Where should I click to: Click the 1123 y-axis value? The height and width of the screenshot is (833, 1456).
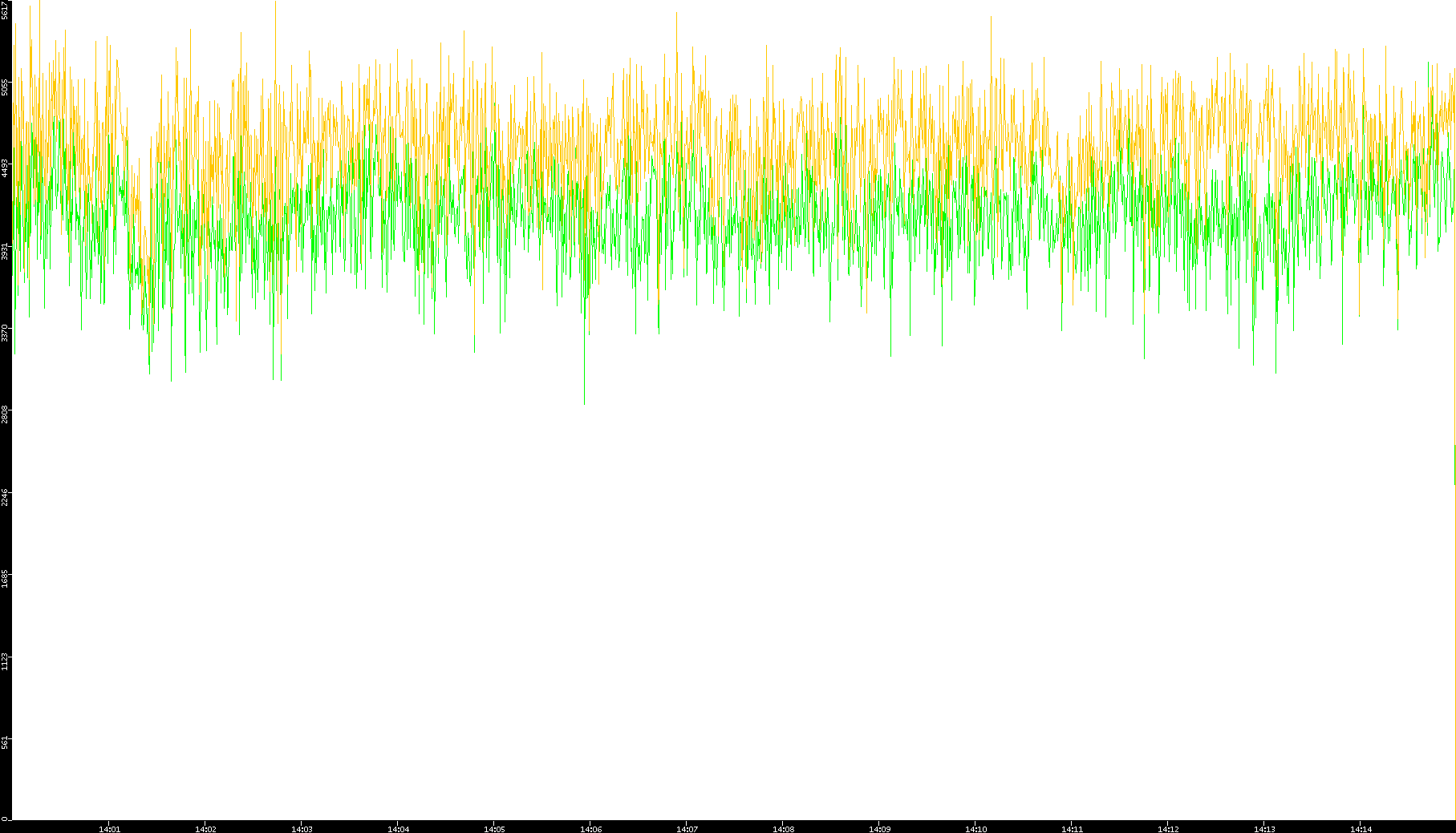[6, 661]
